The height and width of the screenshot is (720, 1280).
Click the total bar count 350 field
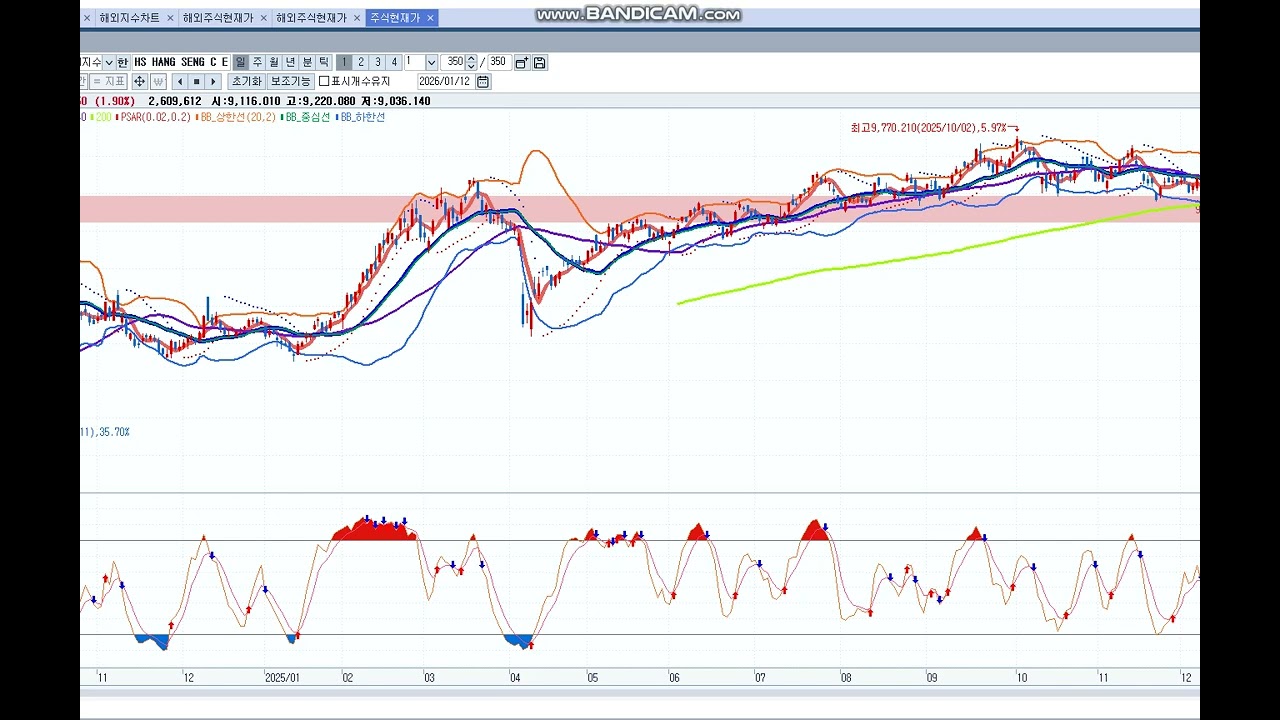[499, 62]
